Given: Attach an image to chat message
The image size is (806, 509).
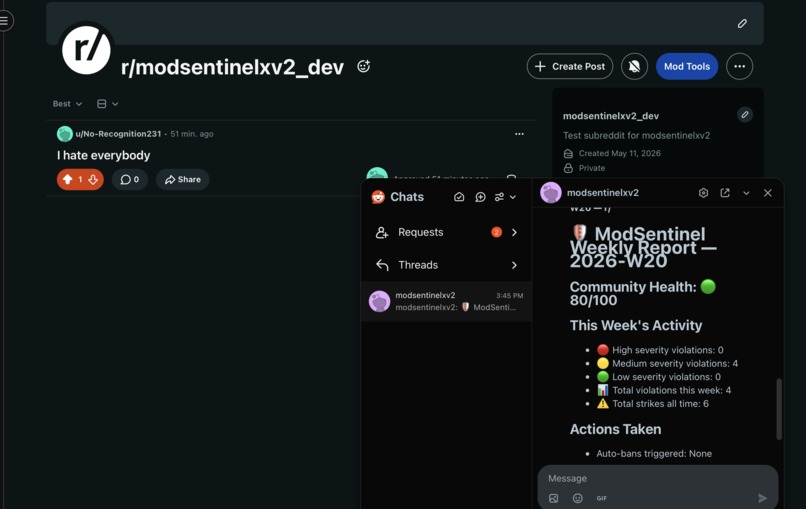Looking at the screenshot, I should coord(553,498).
